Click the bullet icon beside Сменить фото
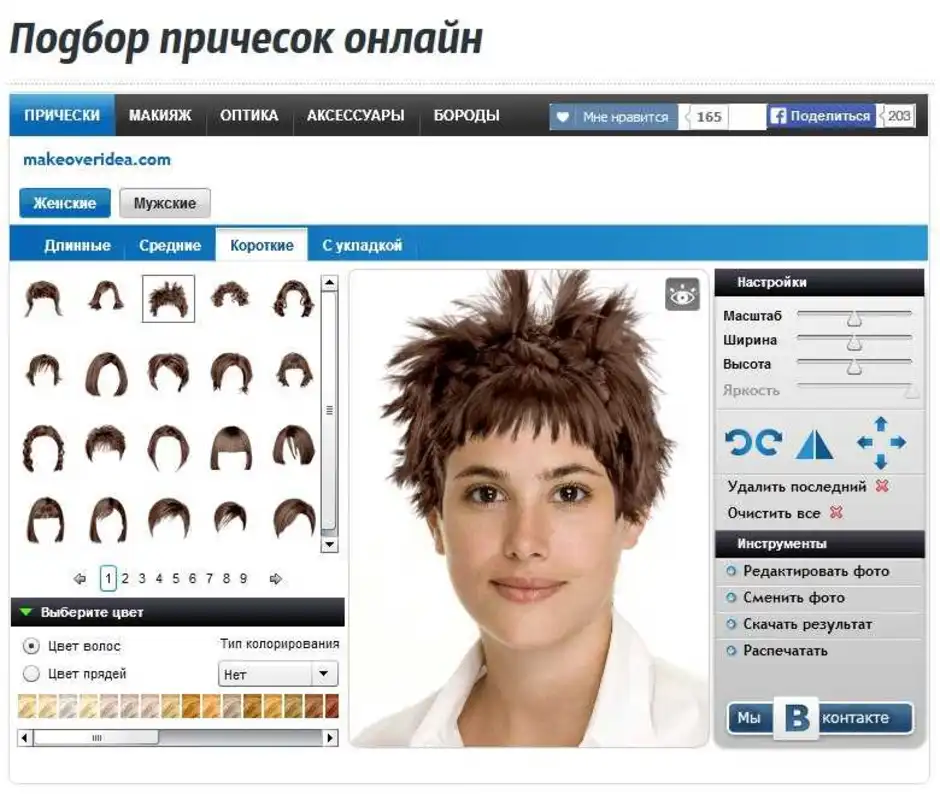 pyautogui.click(x=731, y=597)
